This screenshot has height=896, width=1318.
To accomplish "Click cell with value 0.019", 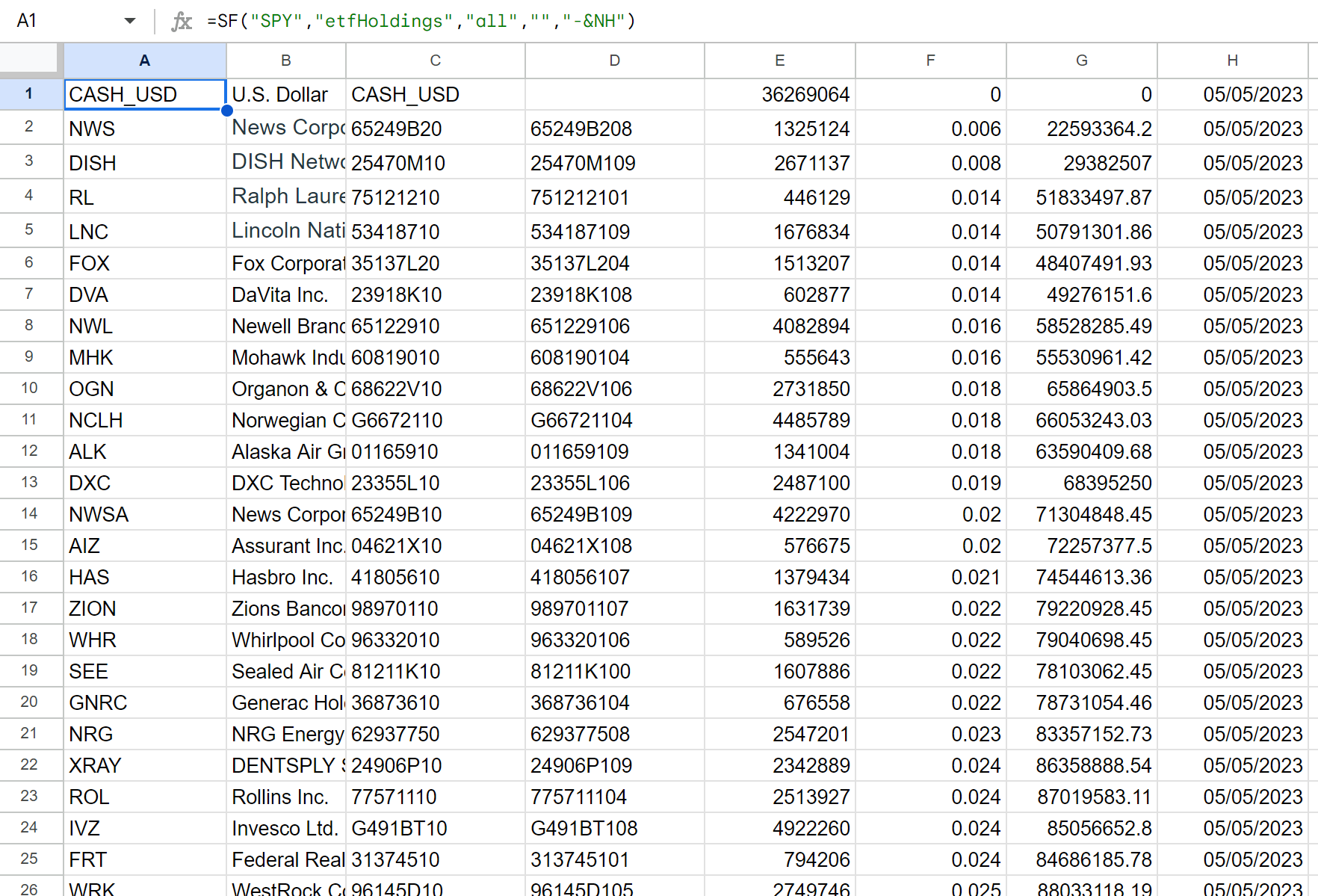I will pyautogui.click(x=931, y=483).
